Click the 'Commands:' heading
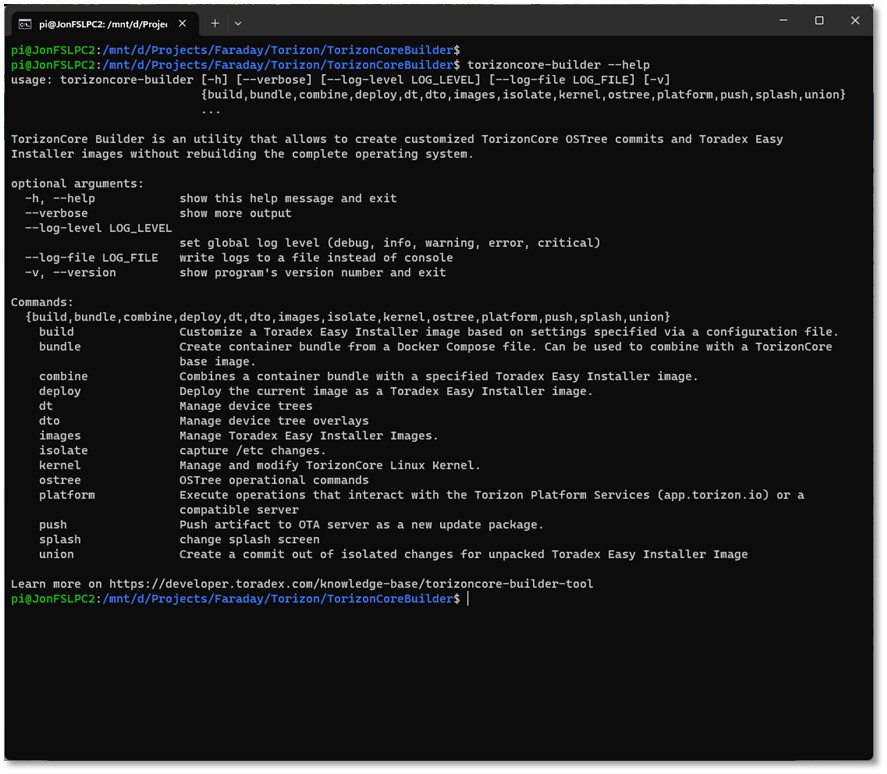The height and width of the screenshot is (774, 887). (x=42, y=302)
